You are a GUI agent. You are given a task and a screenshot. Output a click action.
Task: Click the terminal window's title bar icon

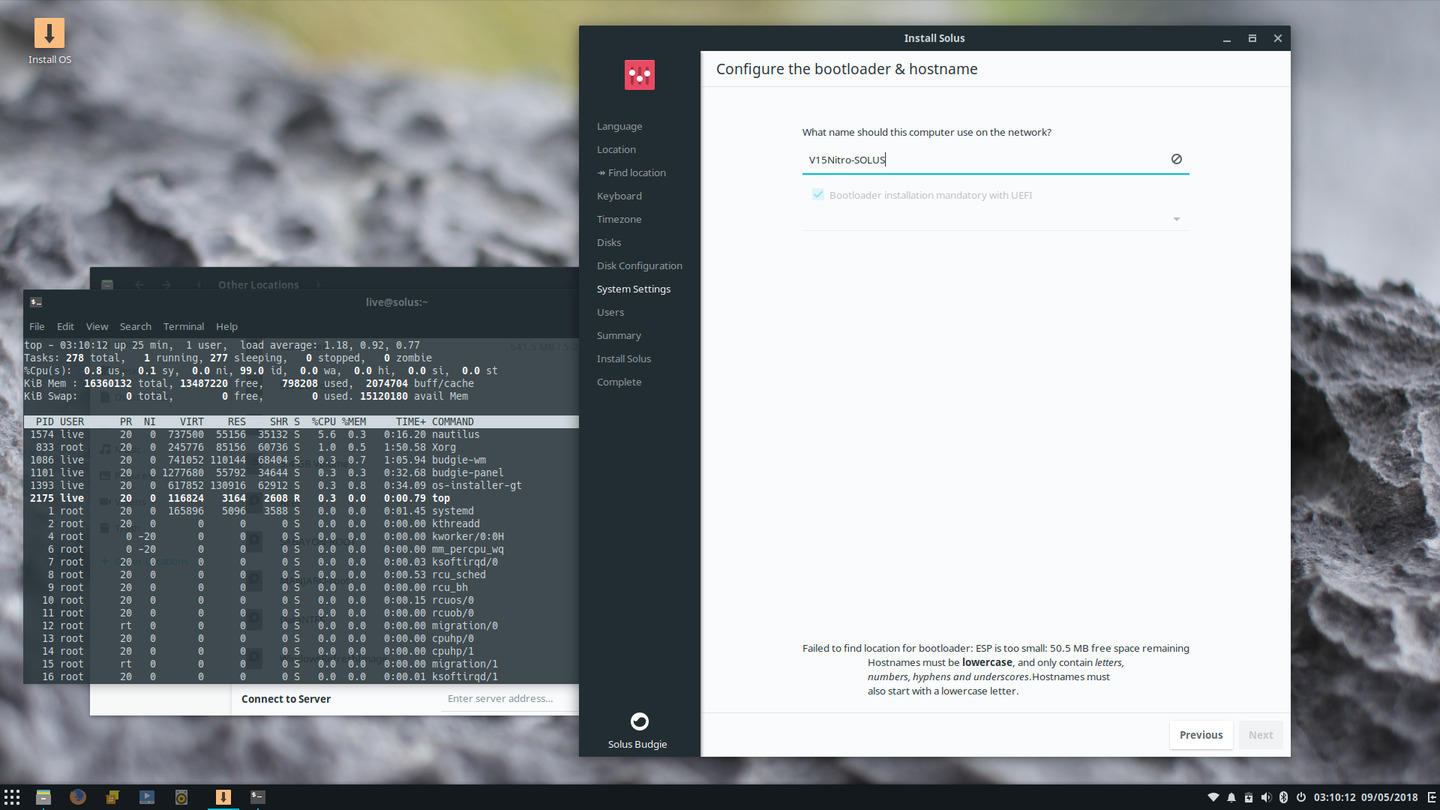(x=36, y=302)
